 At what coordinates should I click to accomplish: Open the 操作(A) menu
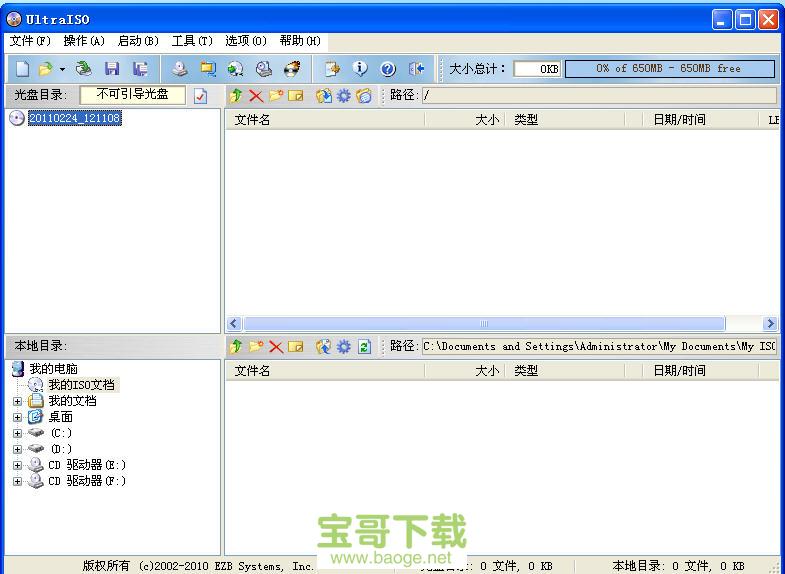click(x=84, y=41)
